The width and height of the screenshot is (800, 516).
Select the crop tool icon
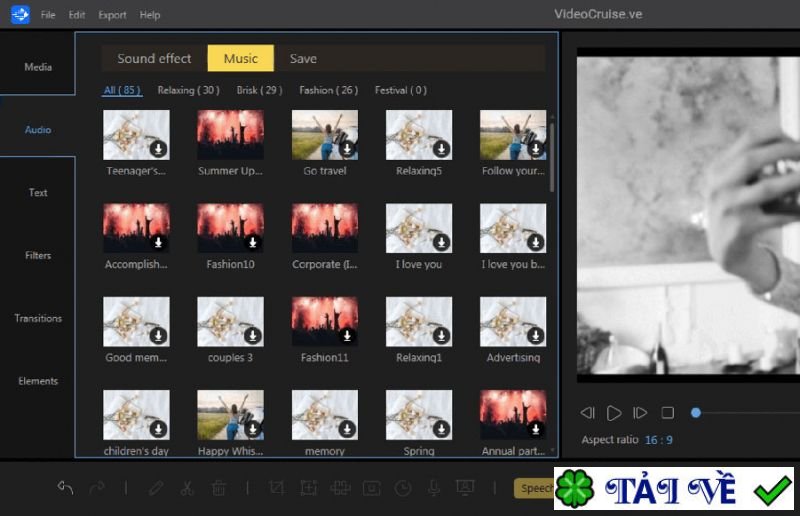pyautogui.click(x=277, y=488)
